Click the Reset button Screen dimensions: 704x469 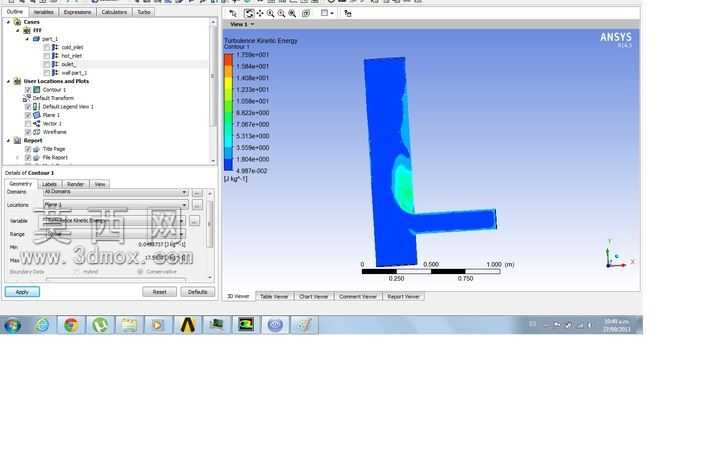[x=159, y=292]
